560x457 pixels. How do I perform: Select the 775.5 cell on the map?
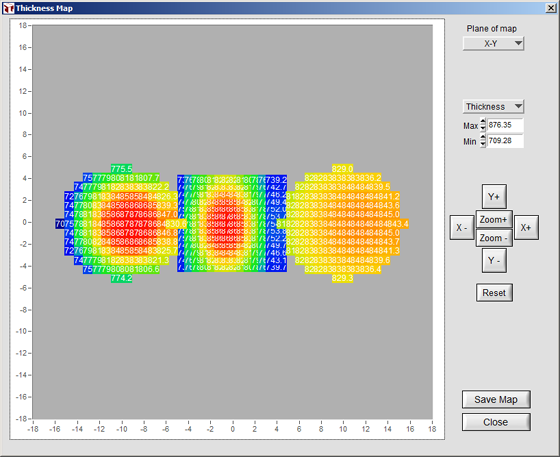[x=121, y=169]
